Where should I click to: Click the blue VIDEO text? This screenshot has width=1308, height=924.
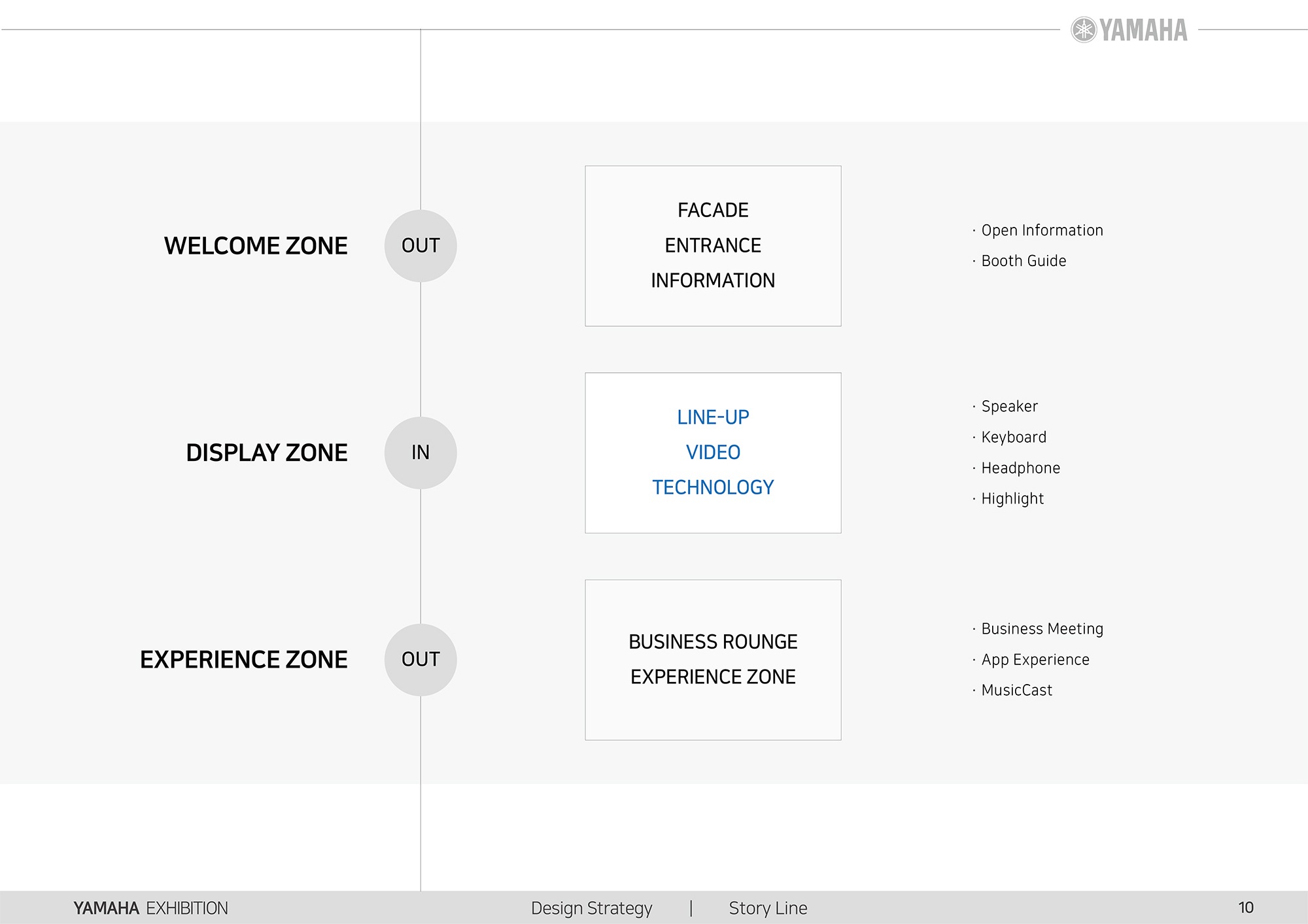713,452
